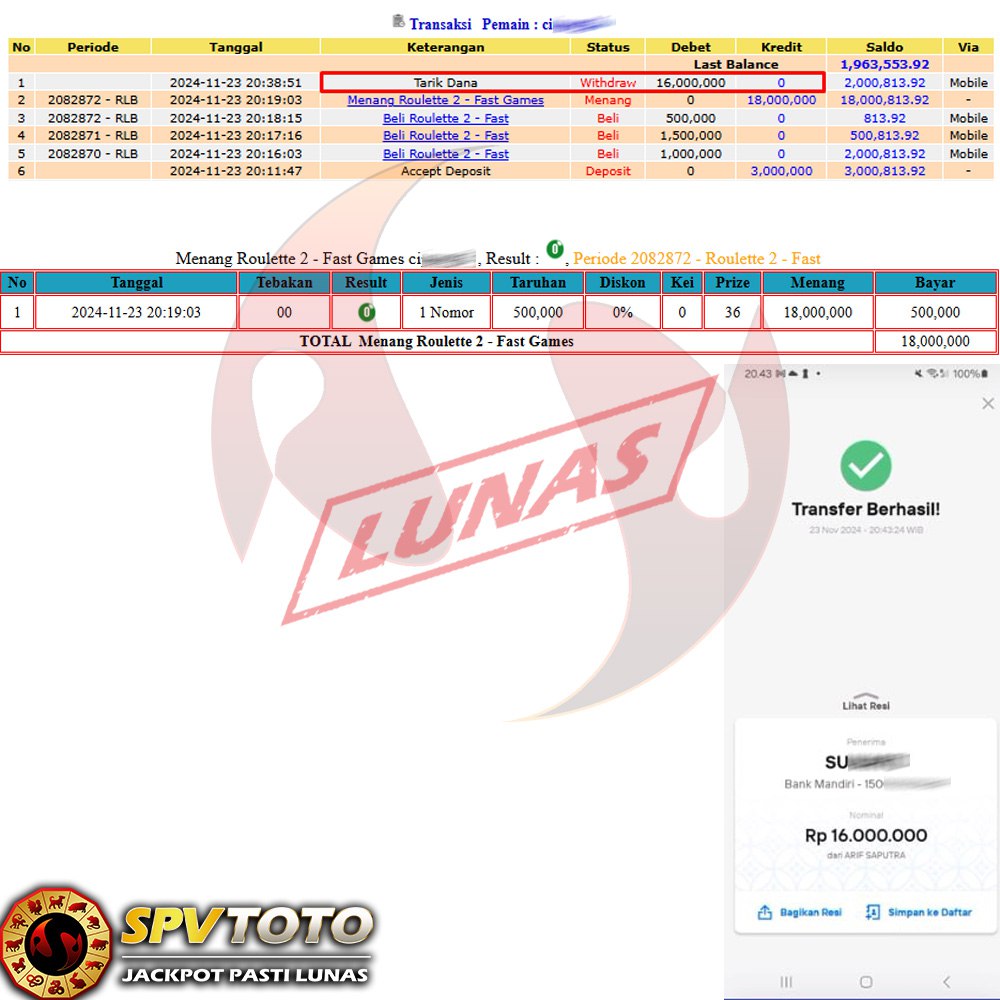
Task: Click the green zero ball in Result column
Action: (366, 312)
